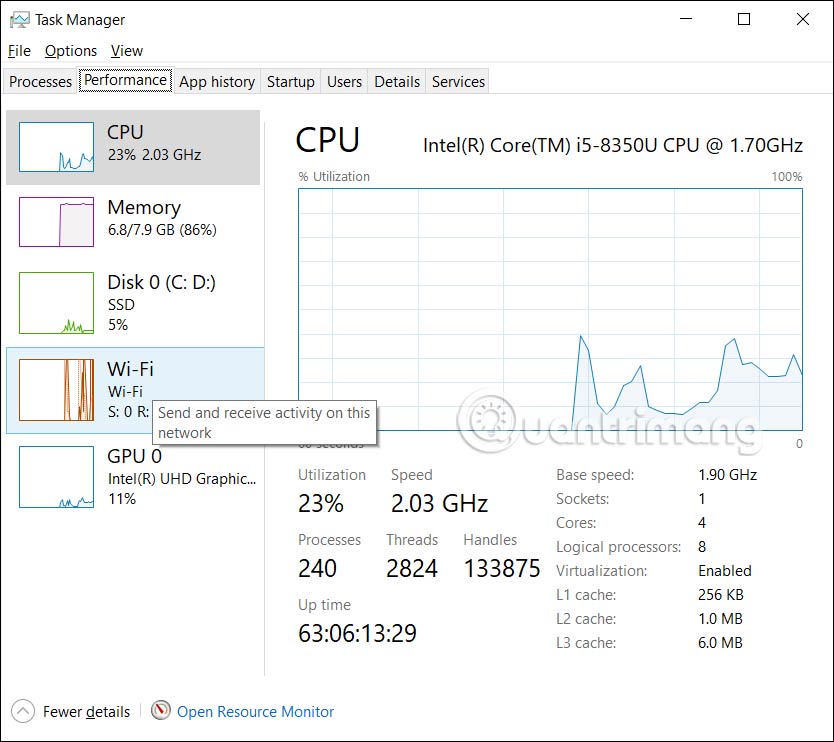Open the Options menu
This screenshot has width=834, height=742.
tap(71, 51)
